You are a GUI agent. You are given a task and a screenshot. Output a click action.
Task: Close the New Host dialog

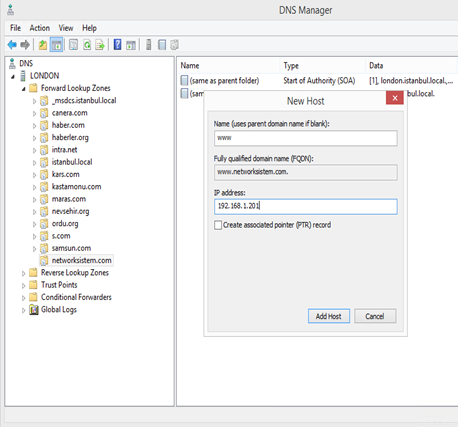tap(395, 98)
